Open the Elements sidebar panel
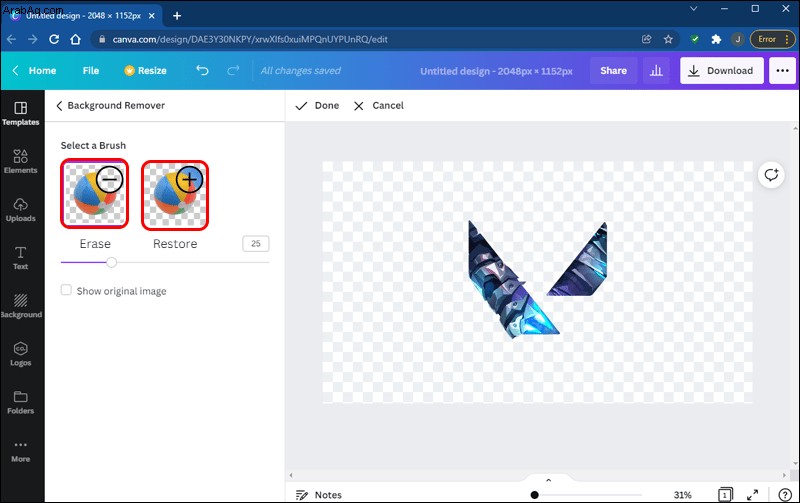 pos(20,162)
